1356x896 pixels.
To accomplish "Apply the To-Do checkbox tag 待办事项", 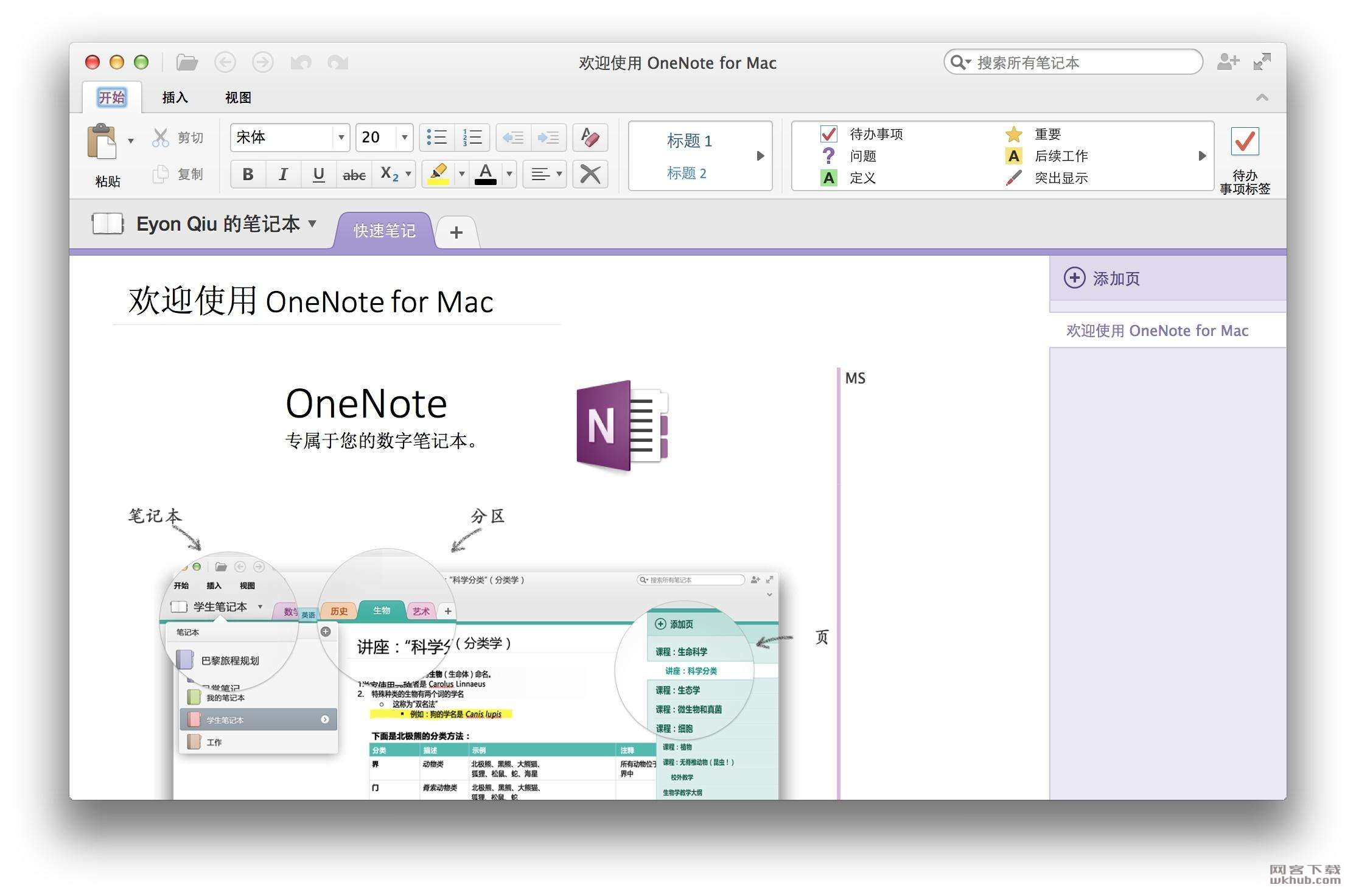I will tap(861, 134).
